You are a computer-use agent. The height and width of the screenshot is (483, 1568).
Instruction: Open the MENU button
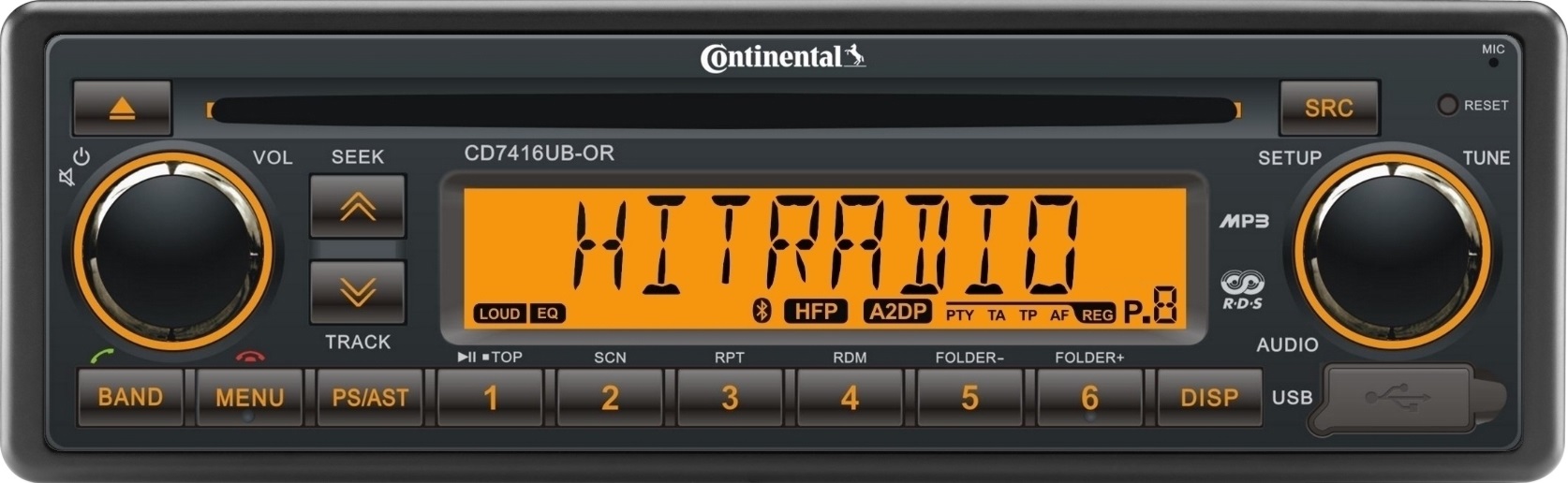pyautogui.click(x=249, y=398)
